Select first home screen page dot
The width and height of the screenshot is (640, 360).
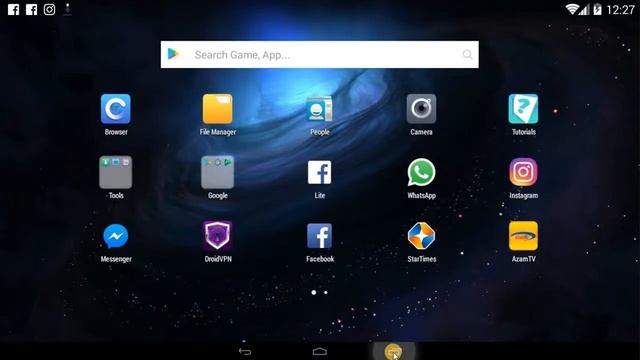[x=313, y=292]
